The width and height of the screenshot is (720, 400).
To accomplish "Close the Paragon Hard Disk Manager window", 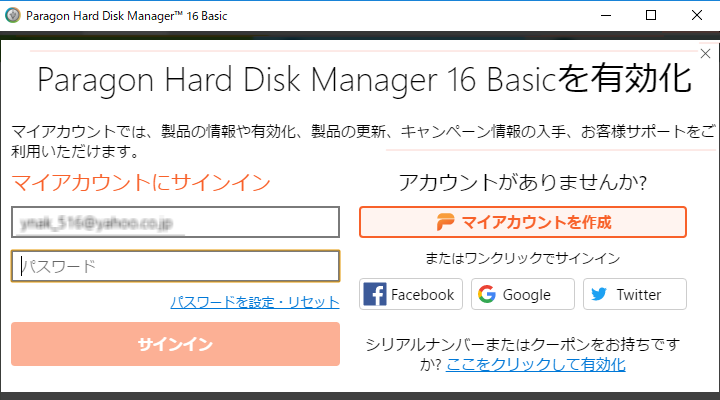I will pyautogui.click(x=697, y=15).
